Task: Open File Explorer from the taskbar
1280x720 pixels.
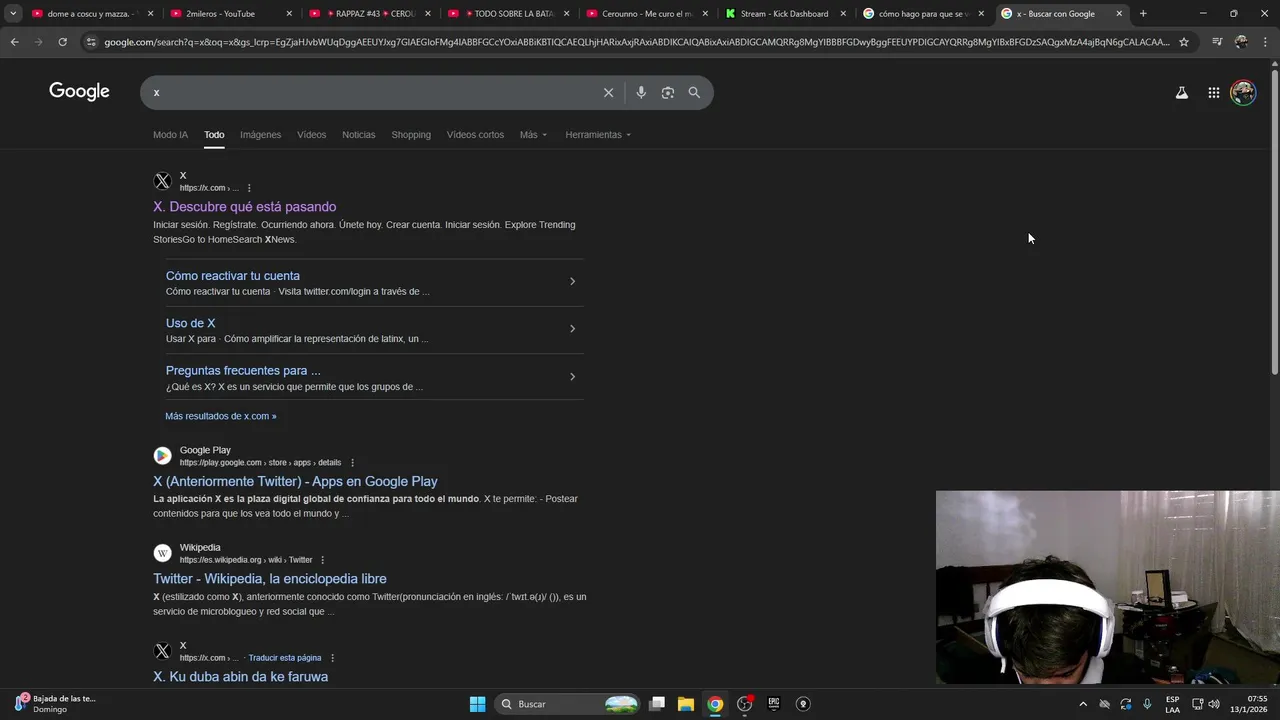Action: point(686,704)
